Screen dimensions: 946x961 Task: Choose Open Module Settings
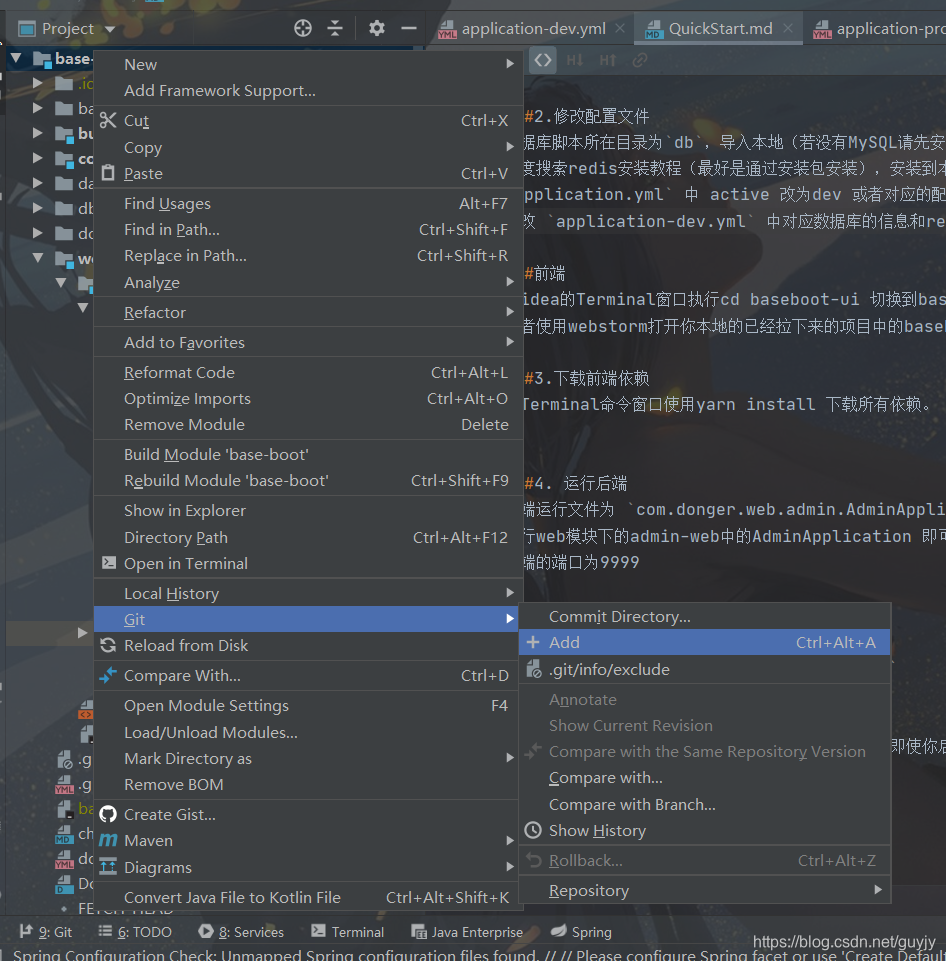click(308, 705)
